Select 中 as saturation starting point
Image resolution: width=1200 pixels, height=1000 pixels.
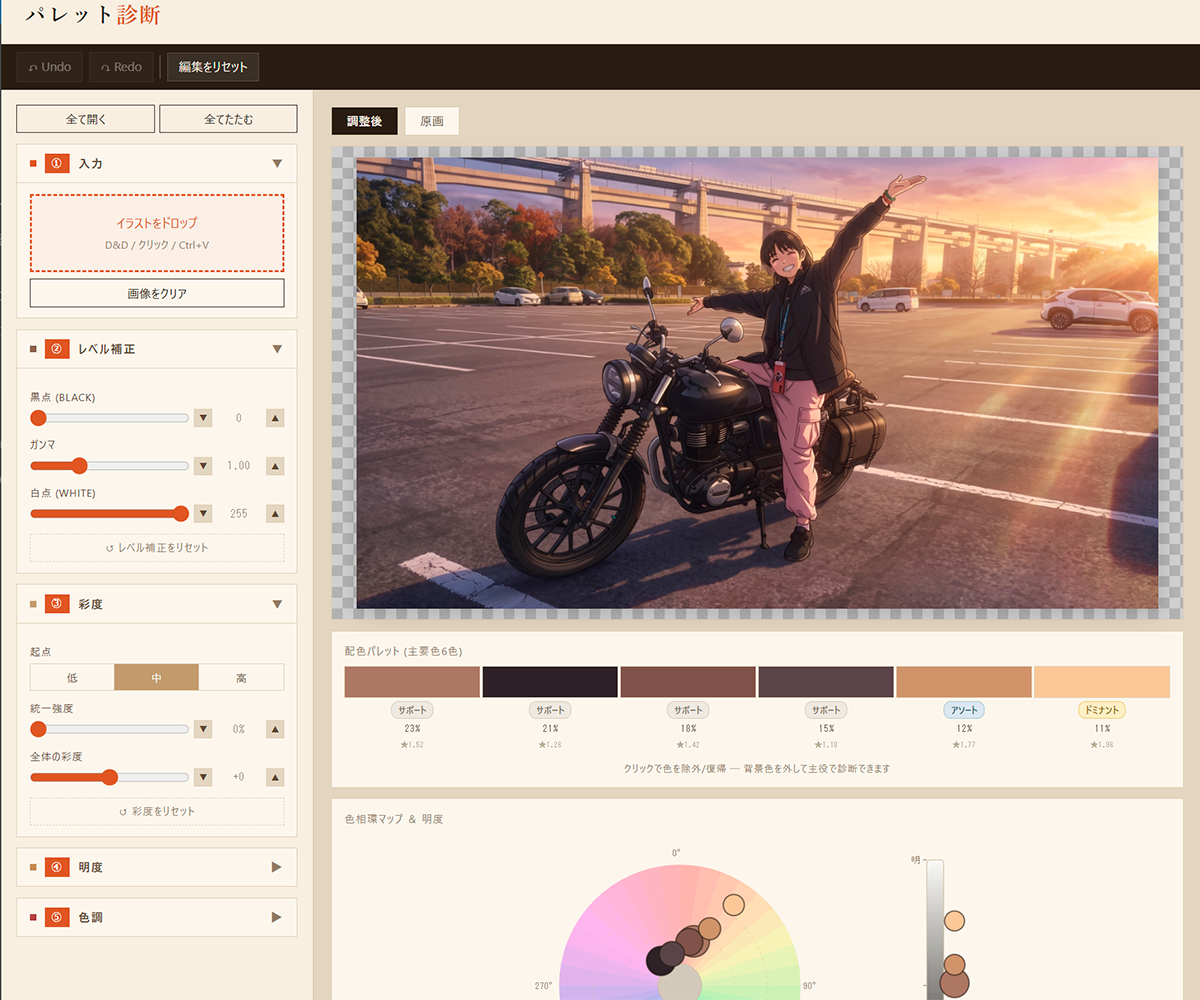point(157,677)
